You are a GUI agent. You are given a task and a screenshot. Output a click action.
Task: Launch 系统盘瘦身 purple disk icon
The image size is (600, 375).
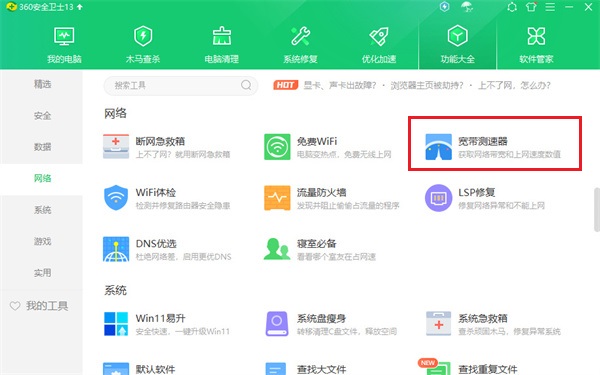[277, 324]
